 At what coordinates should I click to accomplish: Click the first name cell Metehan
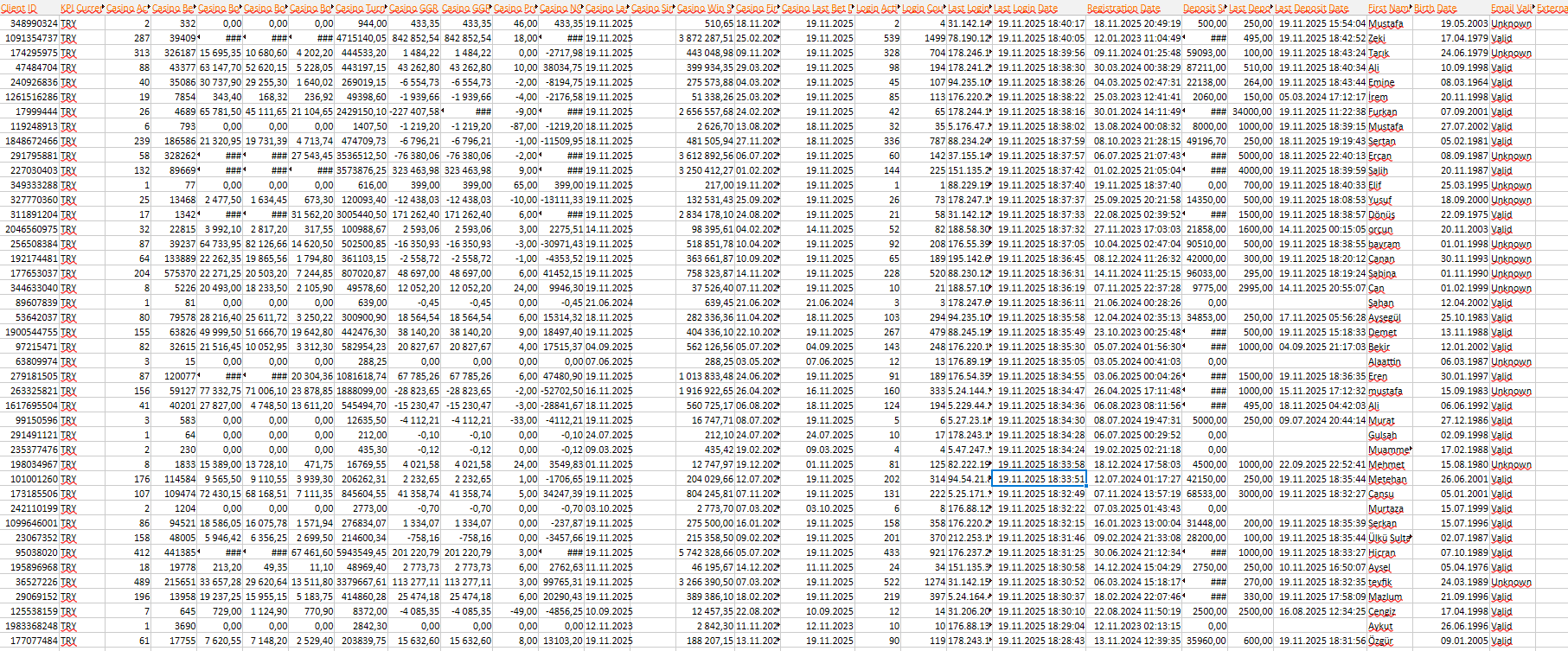tap(1387, 479)
